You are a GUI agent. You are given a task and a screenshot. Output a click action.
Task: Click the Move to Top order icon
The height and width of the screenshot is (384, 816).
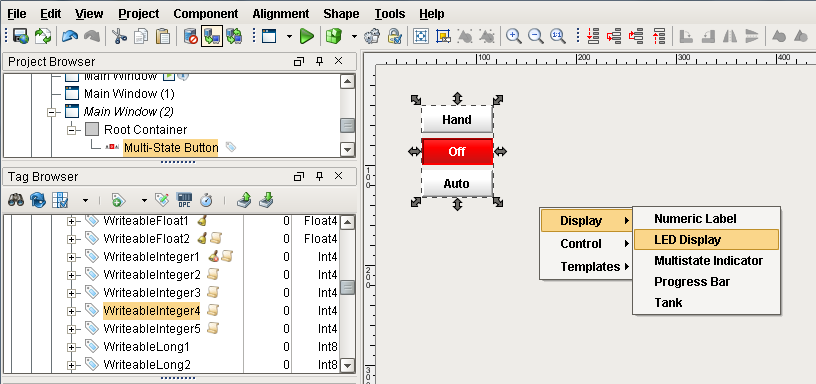tap(659, 36)
